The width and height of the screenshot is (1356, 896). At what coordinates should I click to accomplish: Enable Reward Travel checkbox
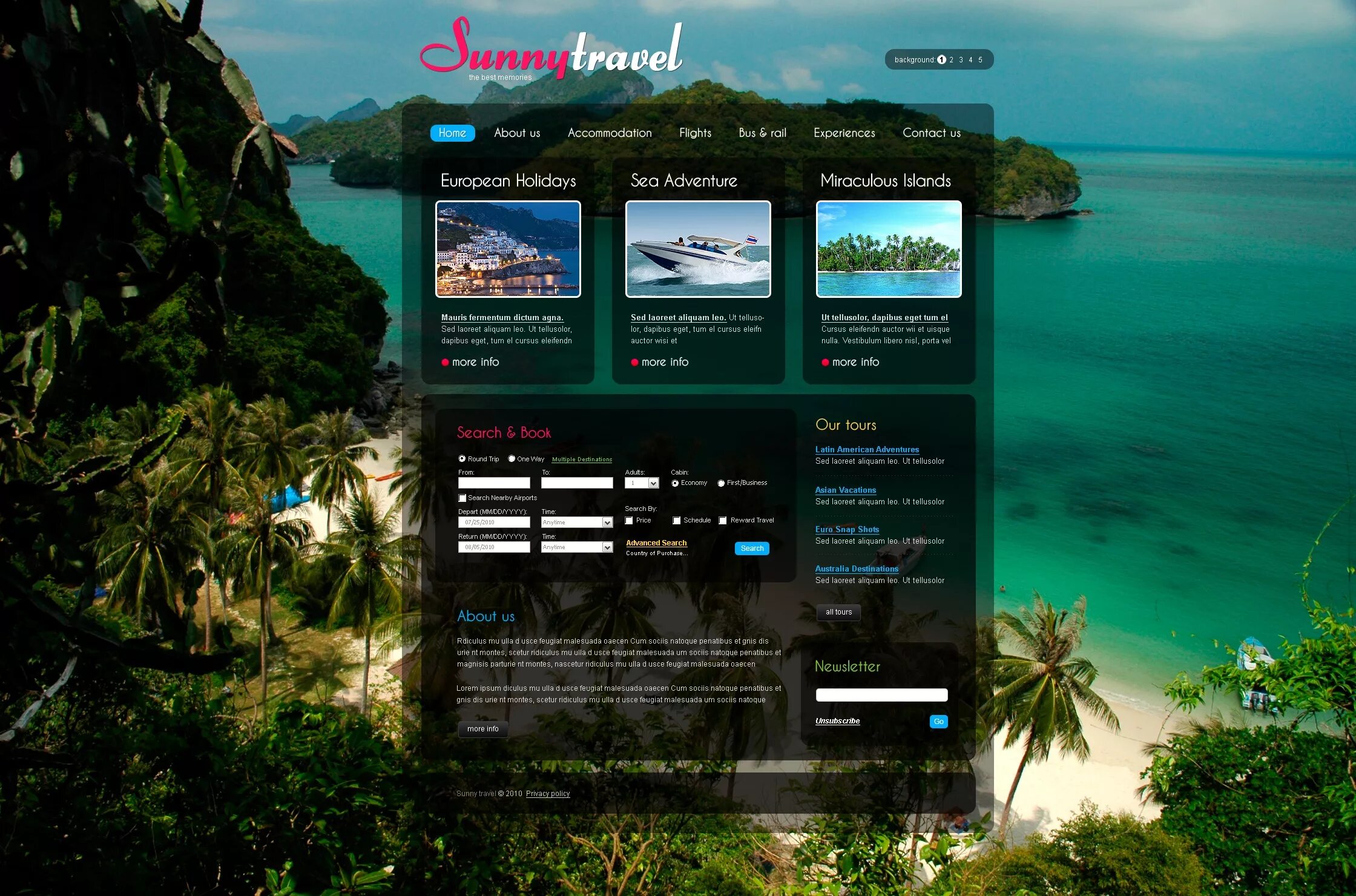click(x=722, y=521)
